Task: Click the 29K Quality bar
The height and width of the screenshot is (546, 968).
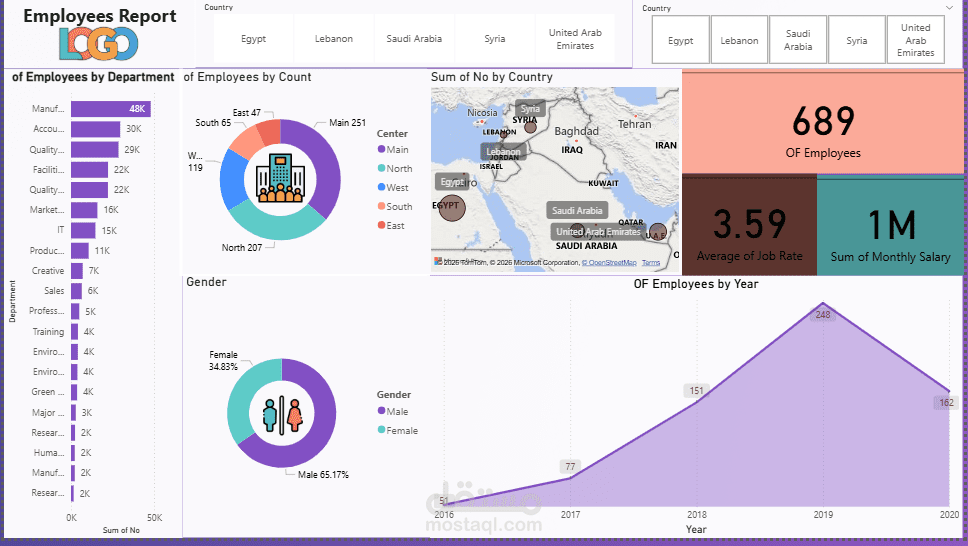Action: pyautogui.click(x=94, y=149)
